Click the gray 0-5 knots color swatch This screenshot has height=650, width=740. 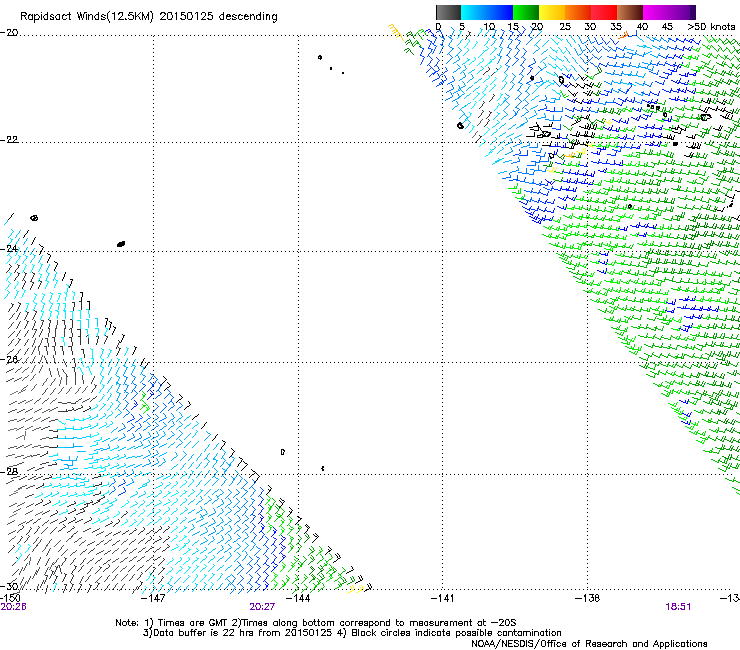(x=448, y=12)
